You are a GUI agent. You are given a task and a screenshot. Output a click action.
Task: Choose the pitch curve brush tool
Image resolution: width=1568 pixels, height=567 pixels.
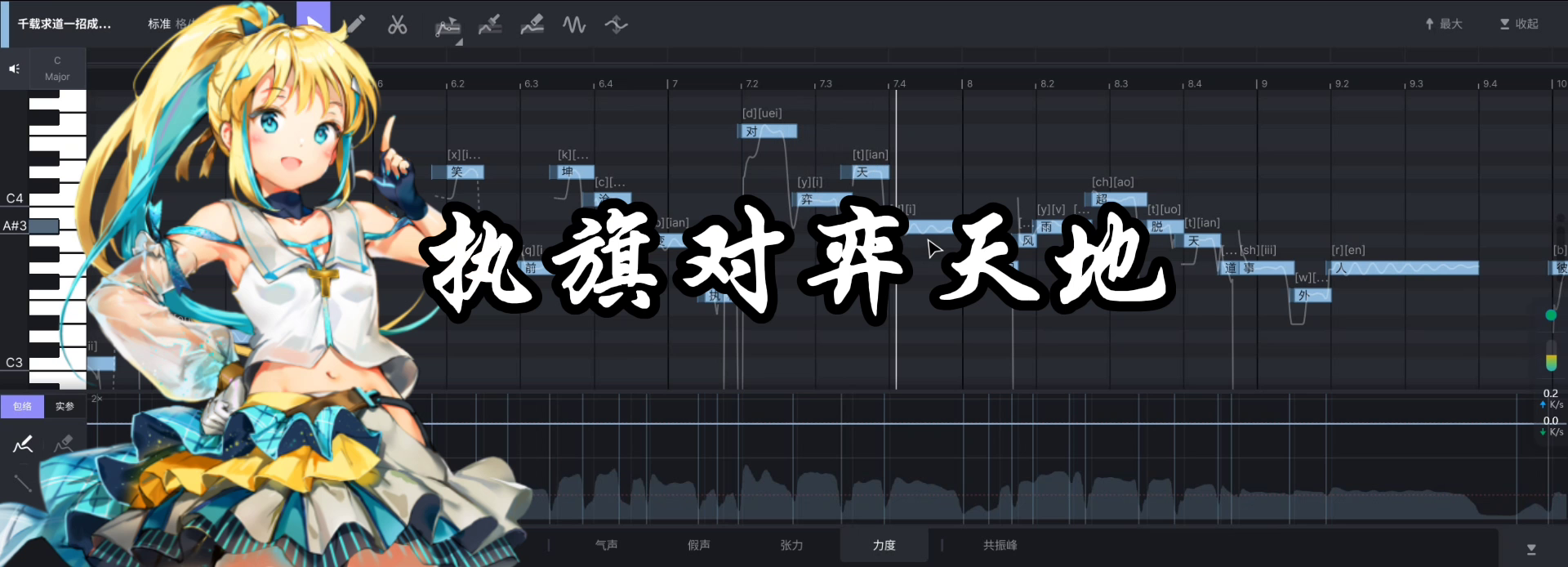490,25
